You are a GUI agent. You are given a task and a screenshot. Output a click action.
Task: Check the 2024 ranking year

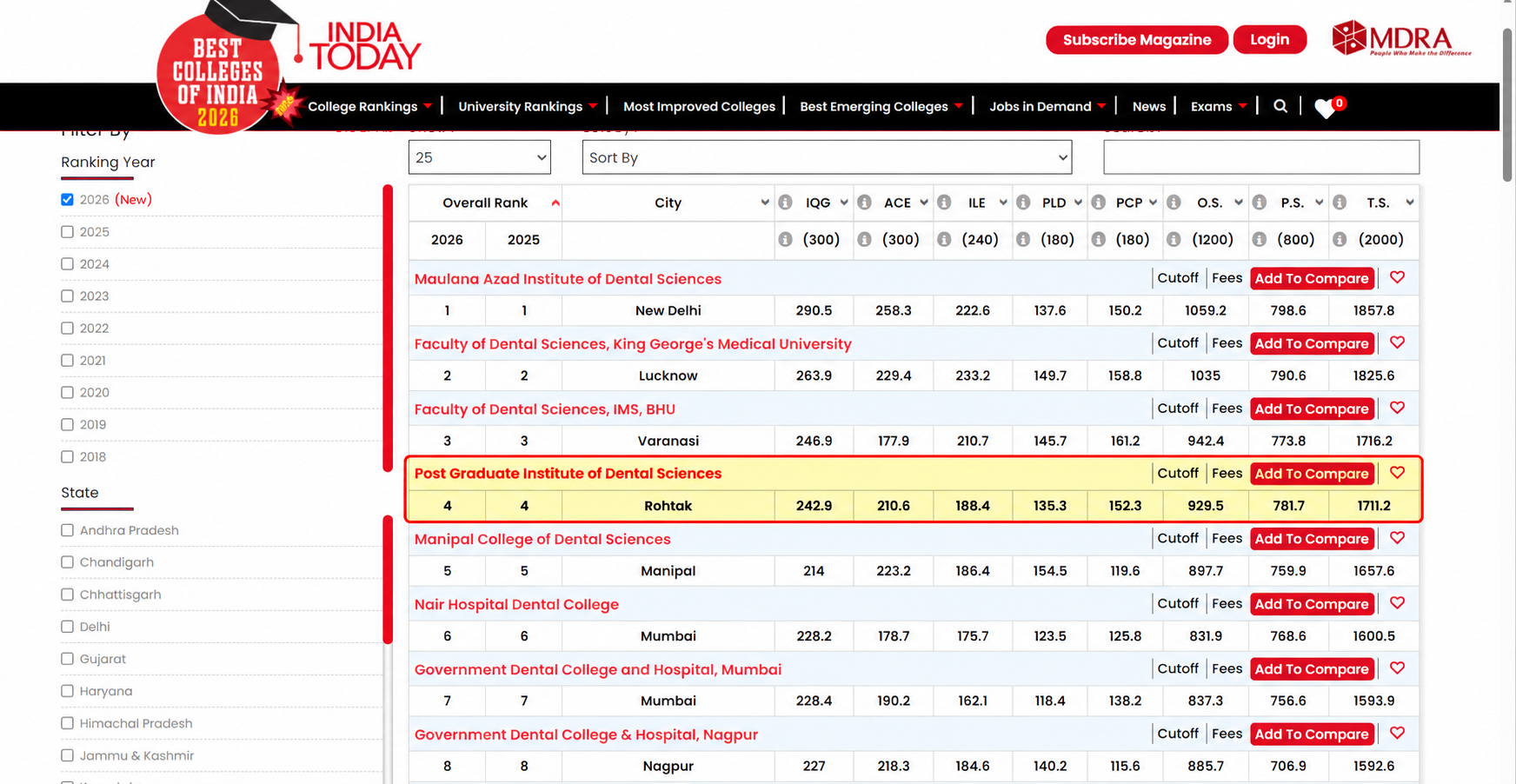pos(67,264)
